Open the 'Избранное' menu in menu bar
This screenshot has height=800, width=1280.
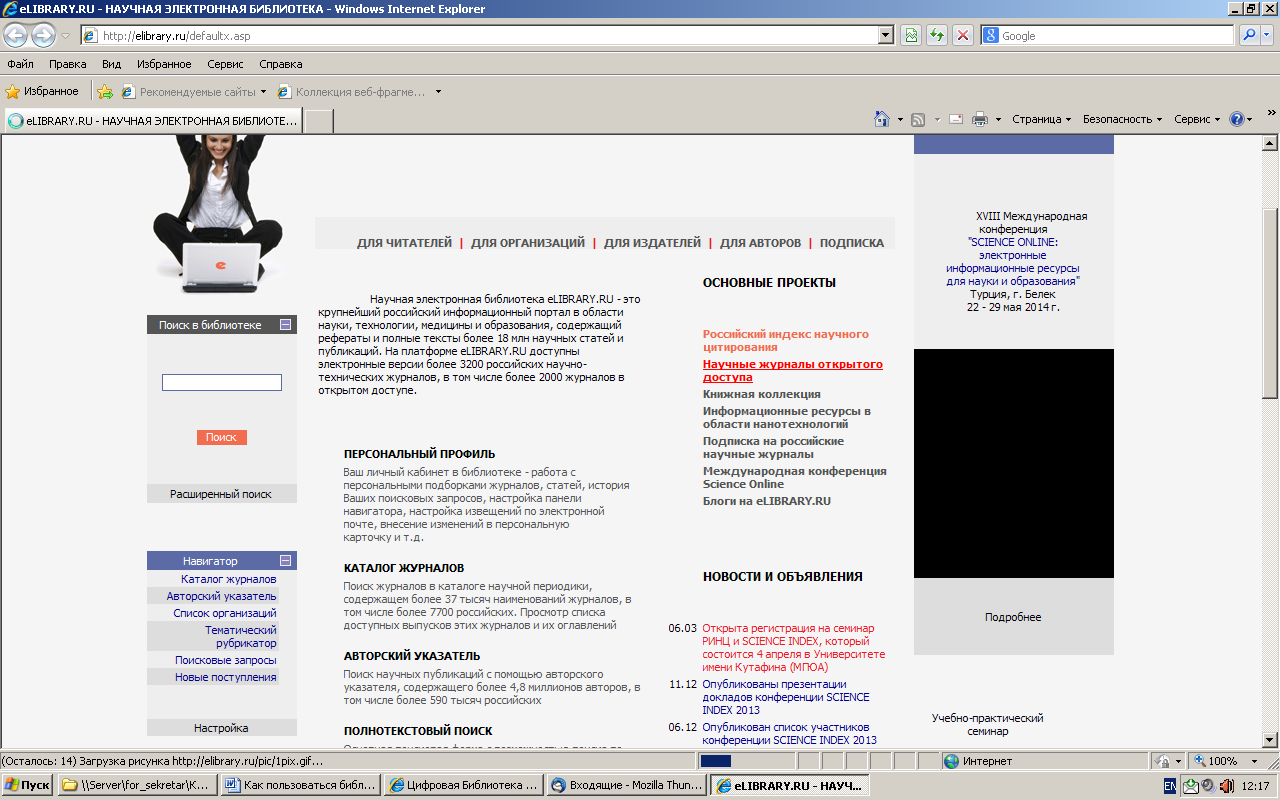(164, 64)
